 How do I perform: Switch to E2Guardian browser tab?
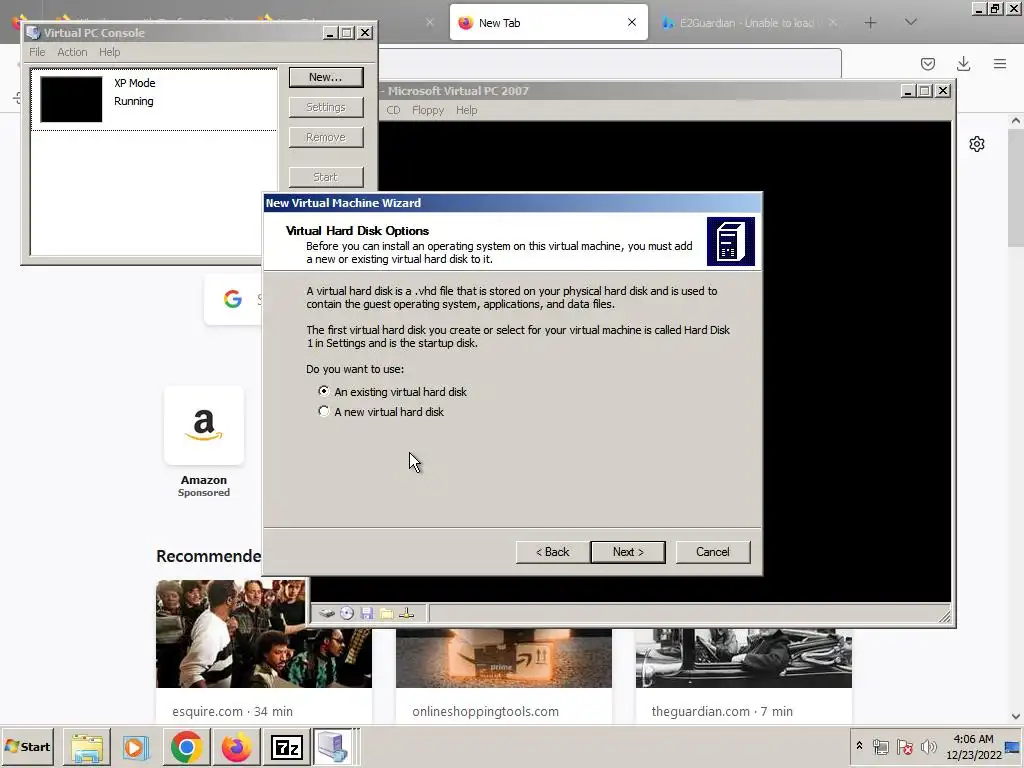coord(747,23)
